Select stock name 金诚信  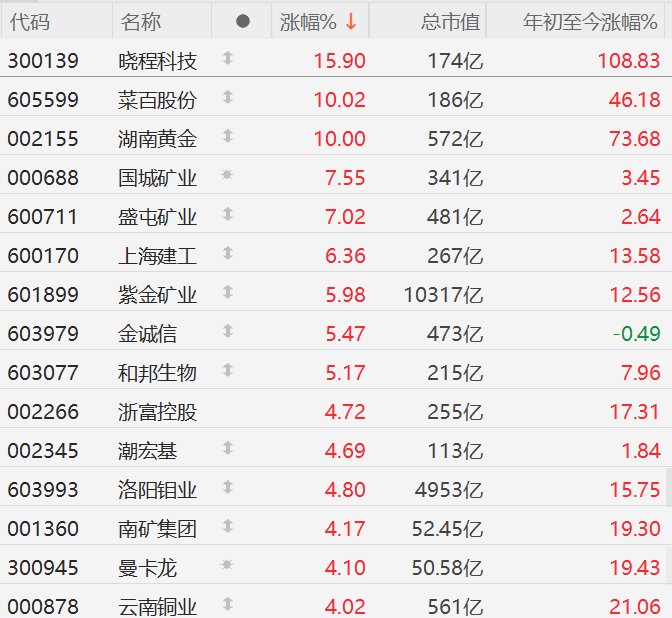(147, 334)
